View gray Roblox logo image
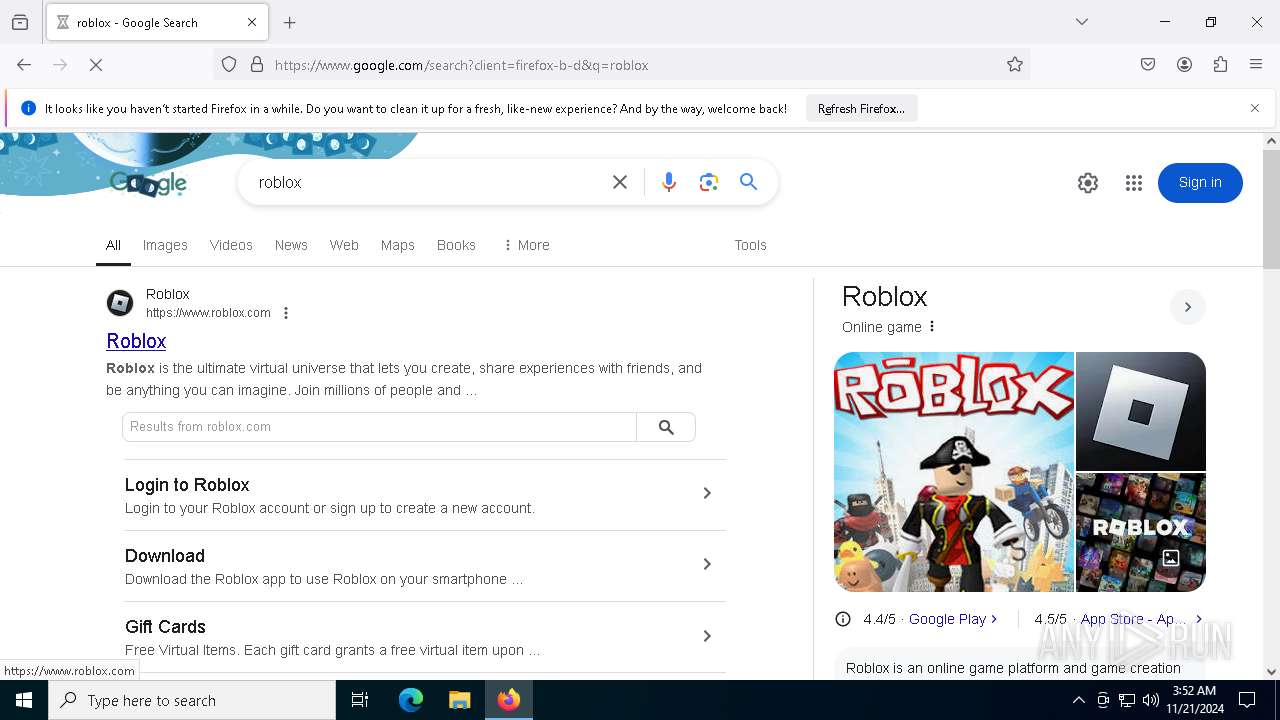 [1141, 411]
